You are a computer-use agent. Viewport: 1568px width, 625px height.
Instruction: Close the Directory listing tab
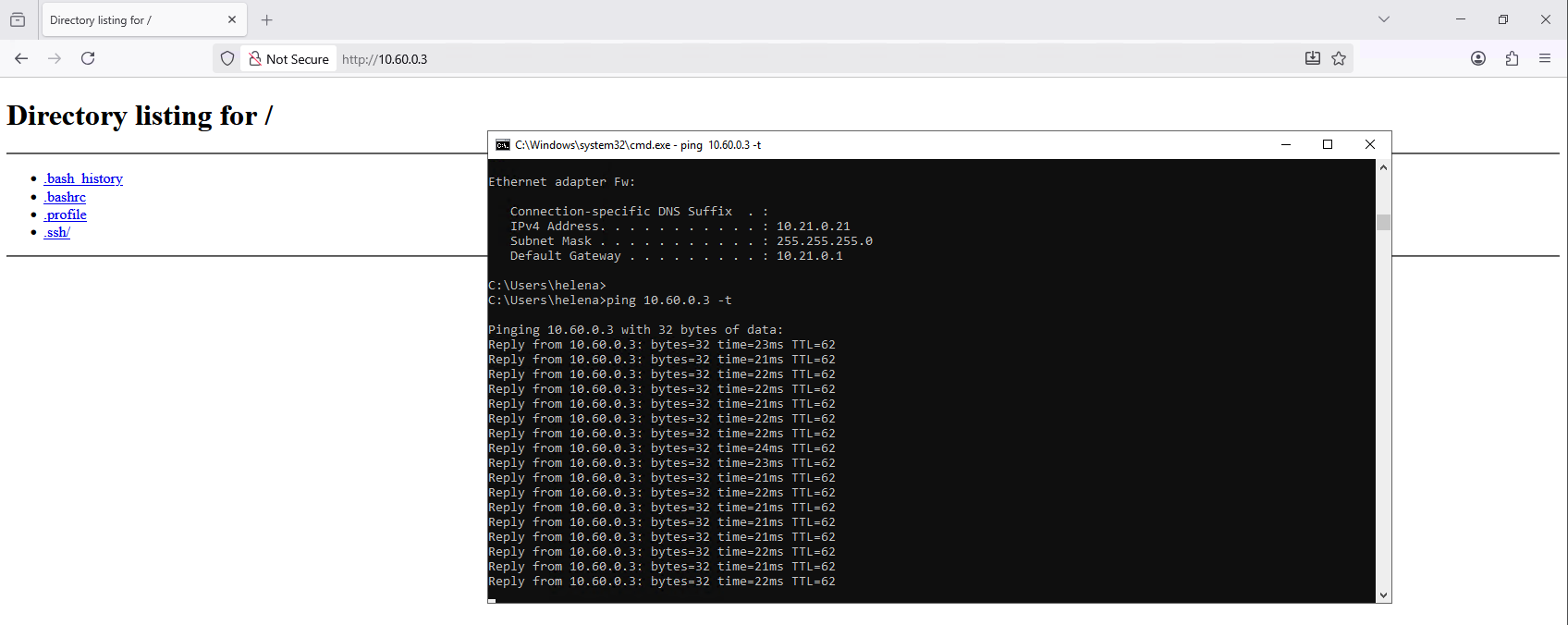click(232, 19)
